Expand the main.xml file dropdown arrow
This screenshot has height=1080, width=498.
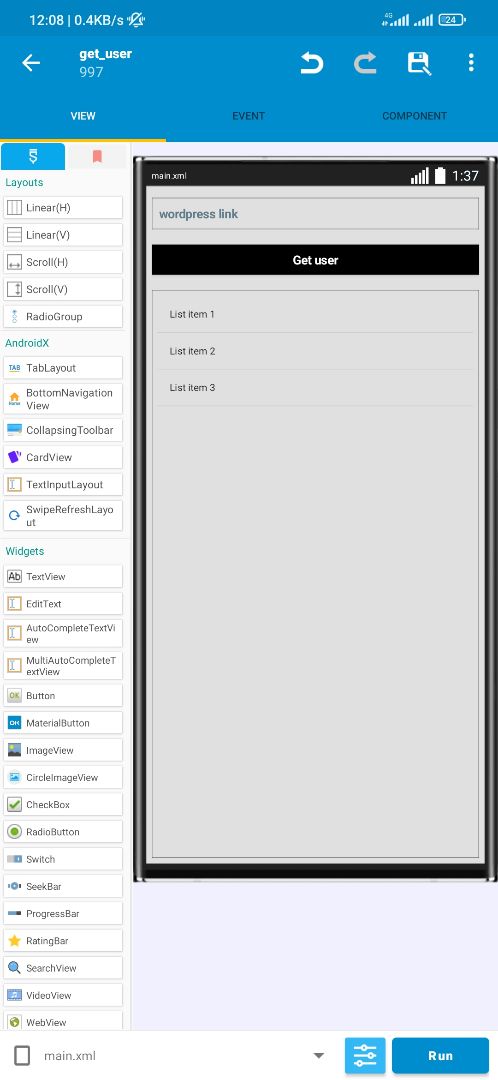(x=318, y=1055)
